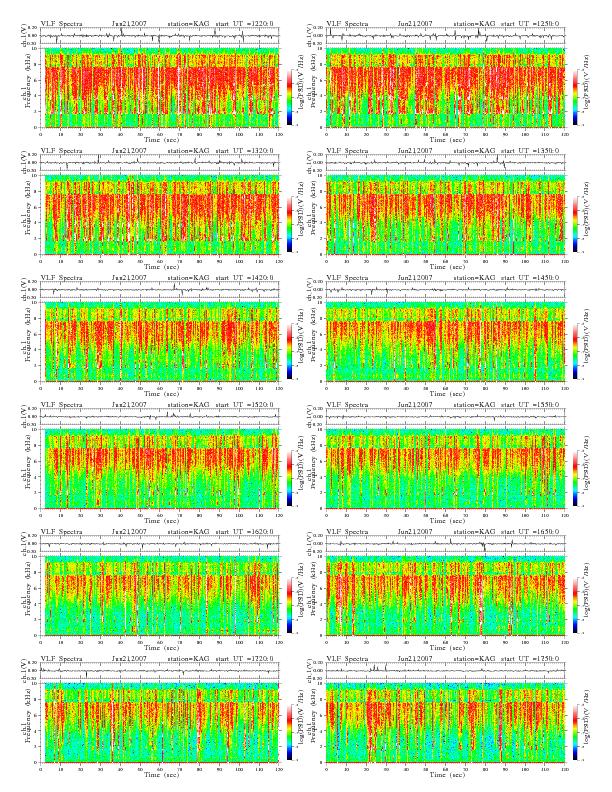Pick the color bar next to the 1520:0 plot

pos(289,478)
